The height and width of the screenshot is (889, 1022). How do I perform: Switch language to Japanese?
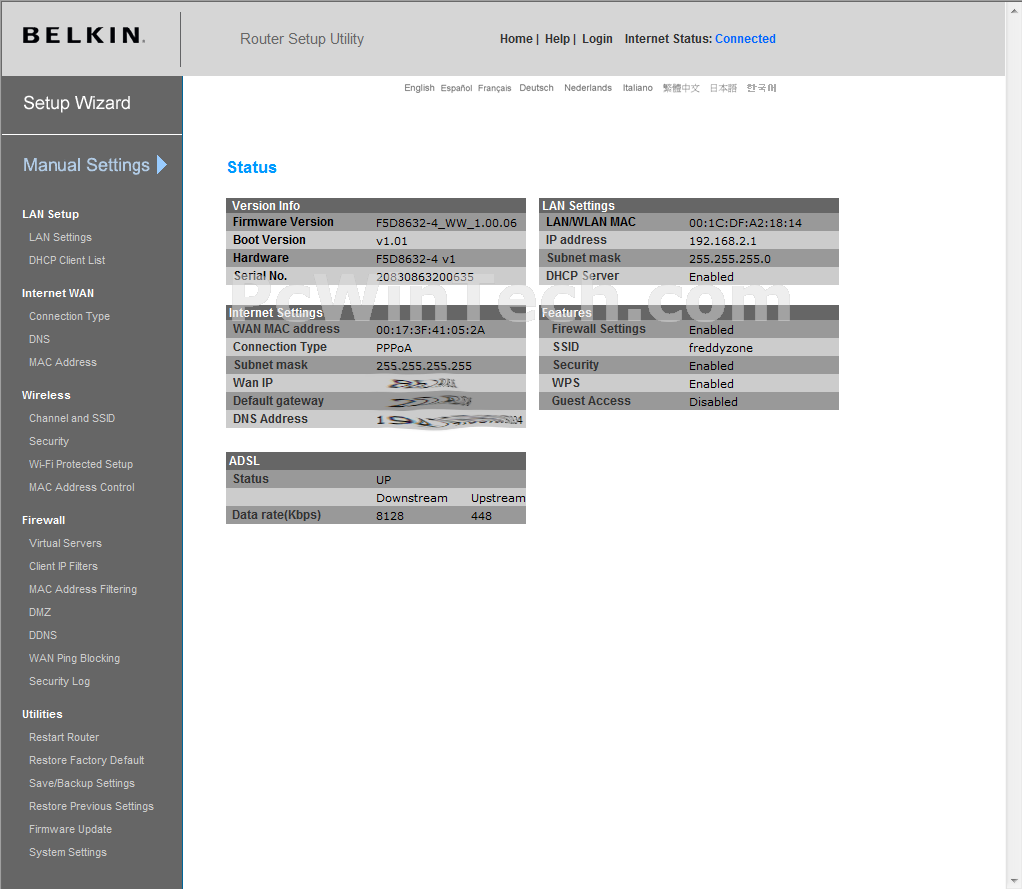(723, 88)
